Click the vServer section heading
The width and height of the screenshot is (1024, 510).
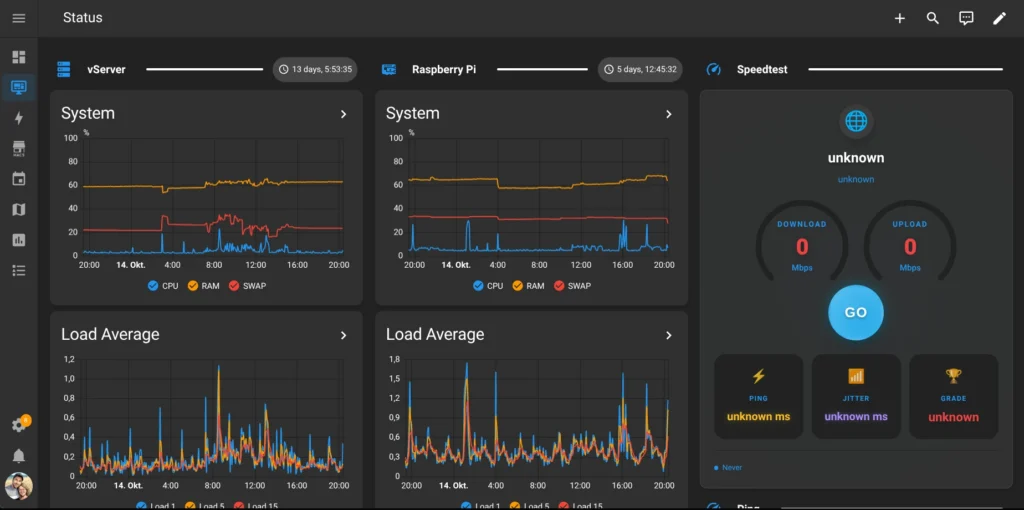106,69
